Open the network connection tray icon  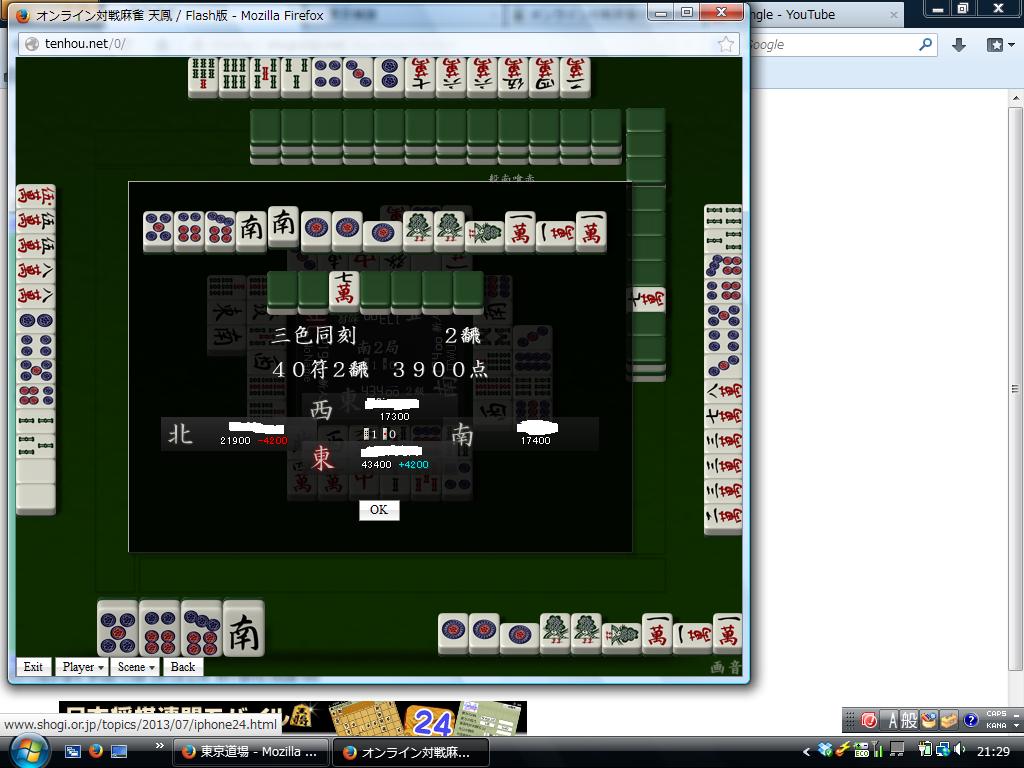pos(942,750)
